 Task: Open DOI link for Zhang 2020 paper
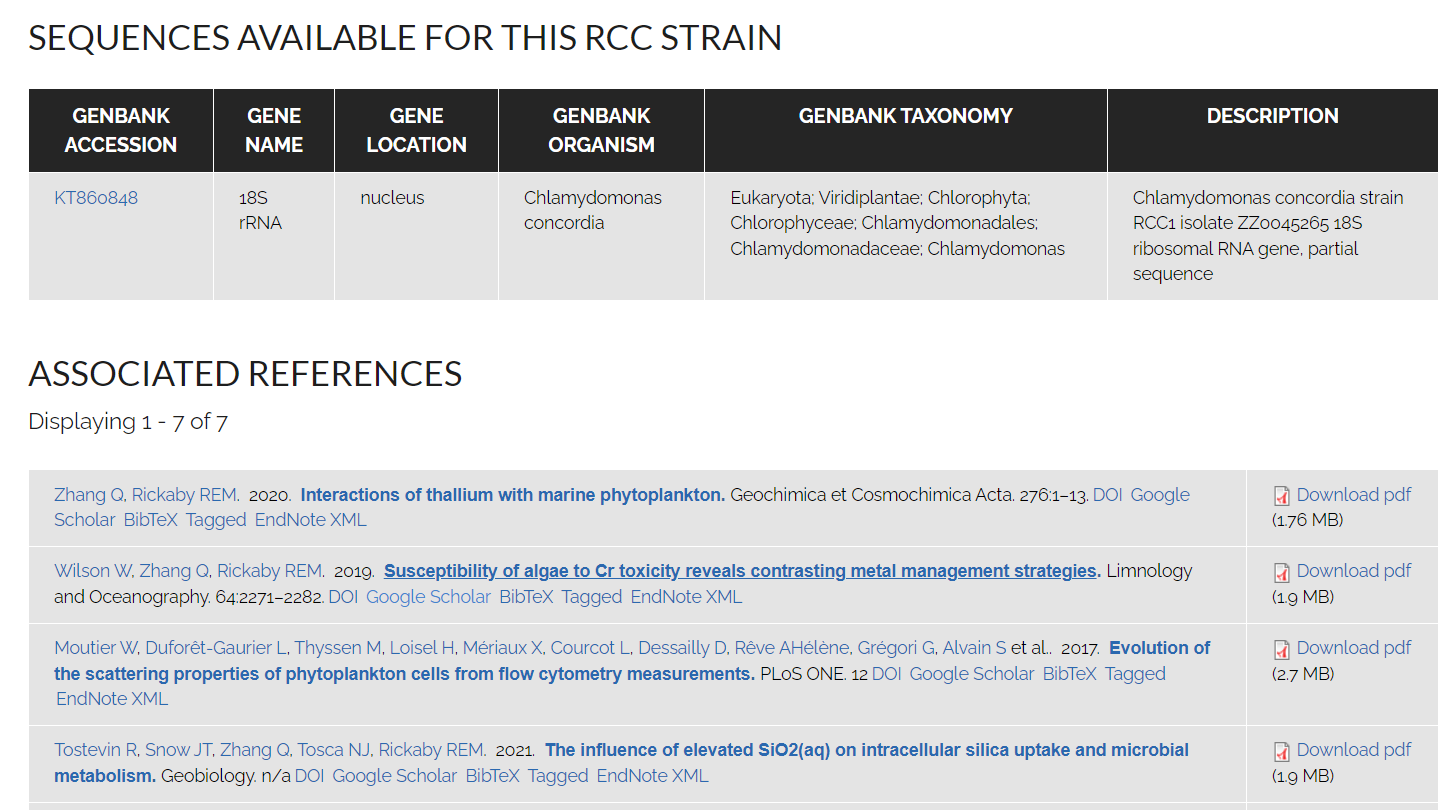[x=1107, y=495]
